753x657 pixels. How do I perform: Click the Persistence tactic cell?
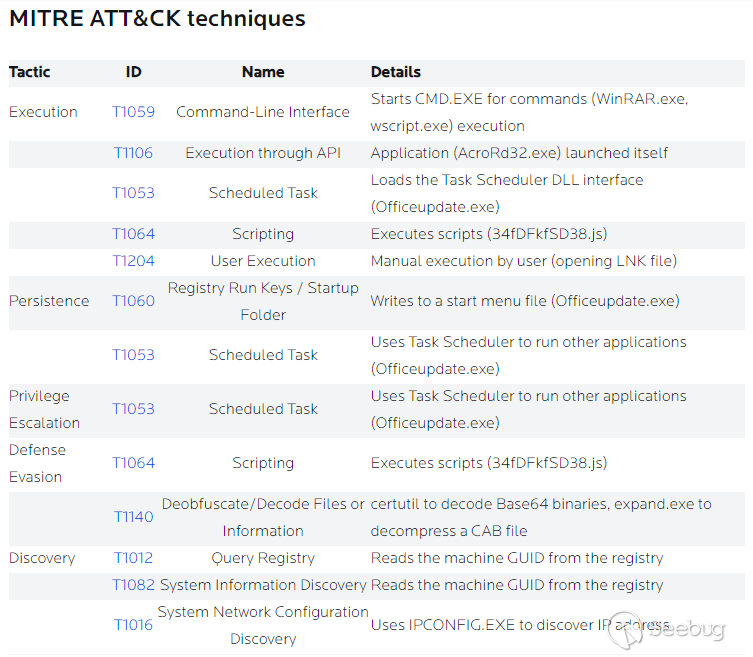point(49,301)
